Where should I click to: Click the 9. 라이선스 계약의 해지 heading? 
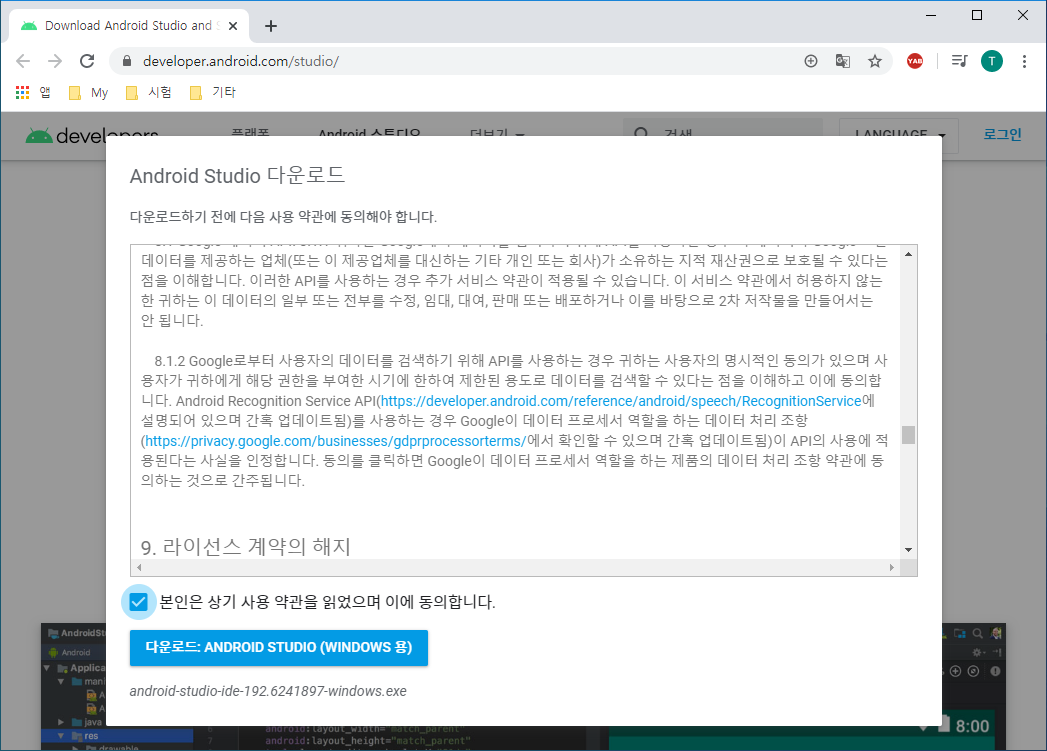(246, 547)
